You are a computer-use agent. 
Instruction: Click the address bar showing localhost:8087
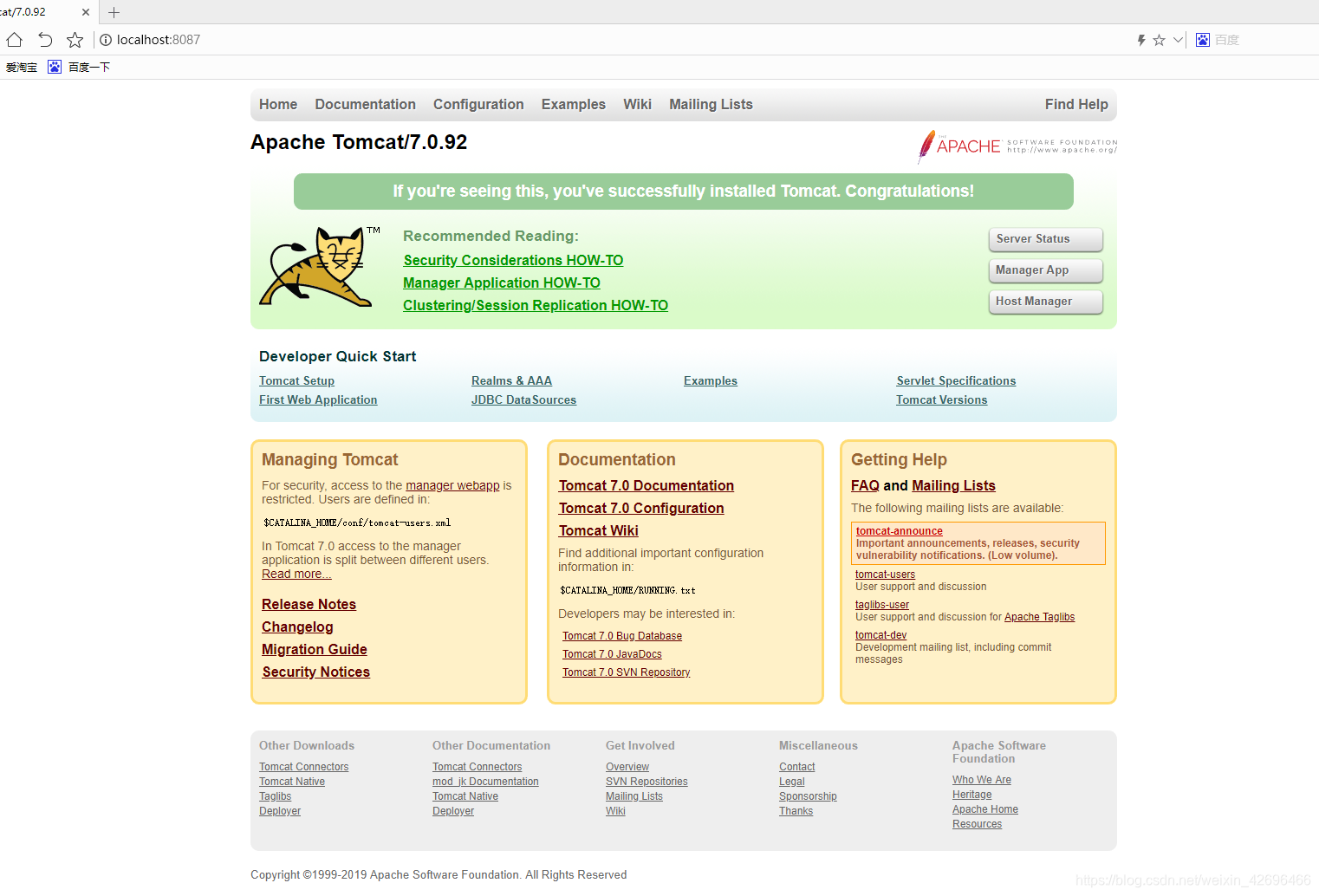click(x=607, y=40)
